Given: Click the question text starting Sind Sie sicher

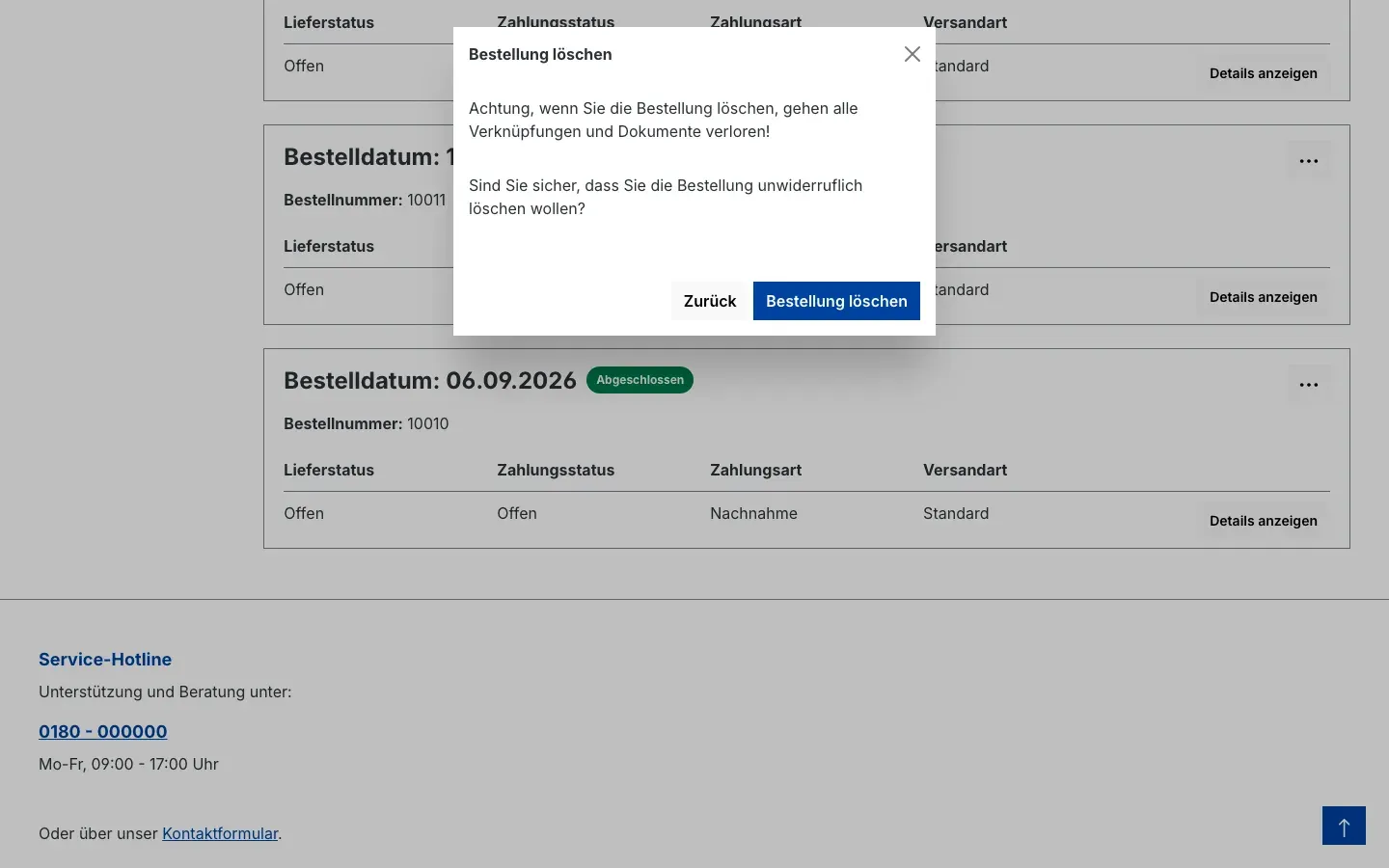Looking at the screenshot, I should [x=666, y=197].
